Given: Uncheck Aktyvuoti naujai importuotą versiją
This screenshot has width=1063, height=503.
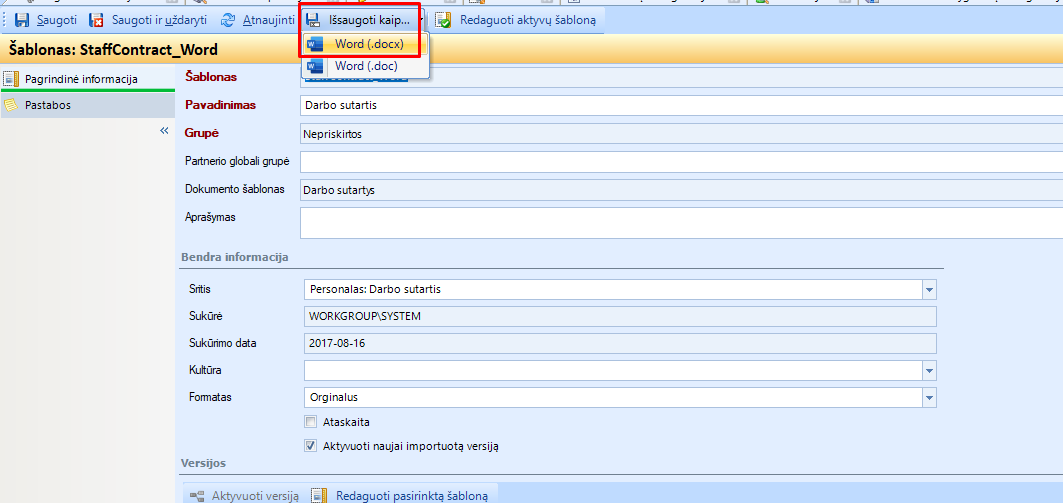Looking at the screenshot, I should pyautogui.click(x=311, y=446).
